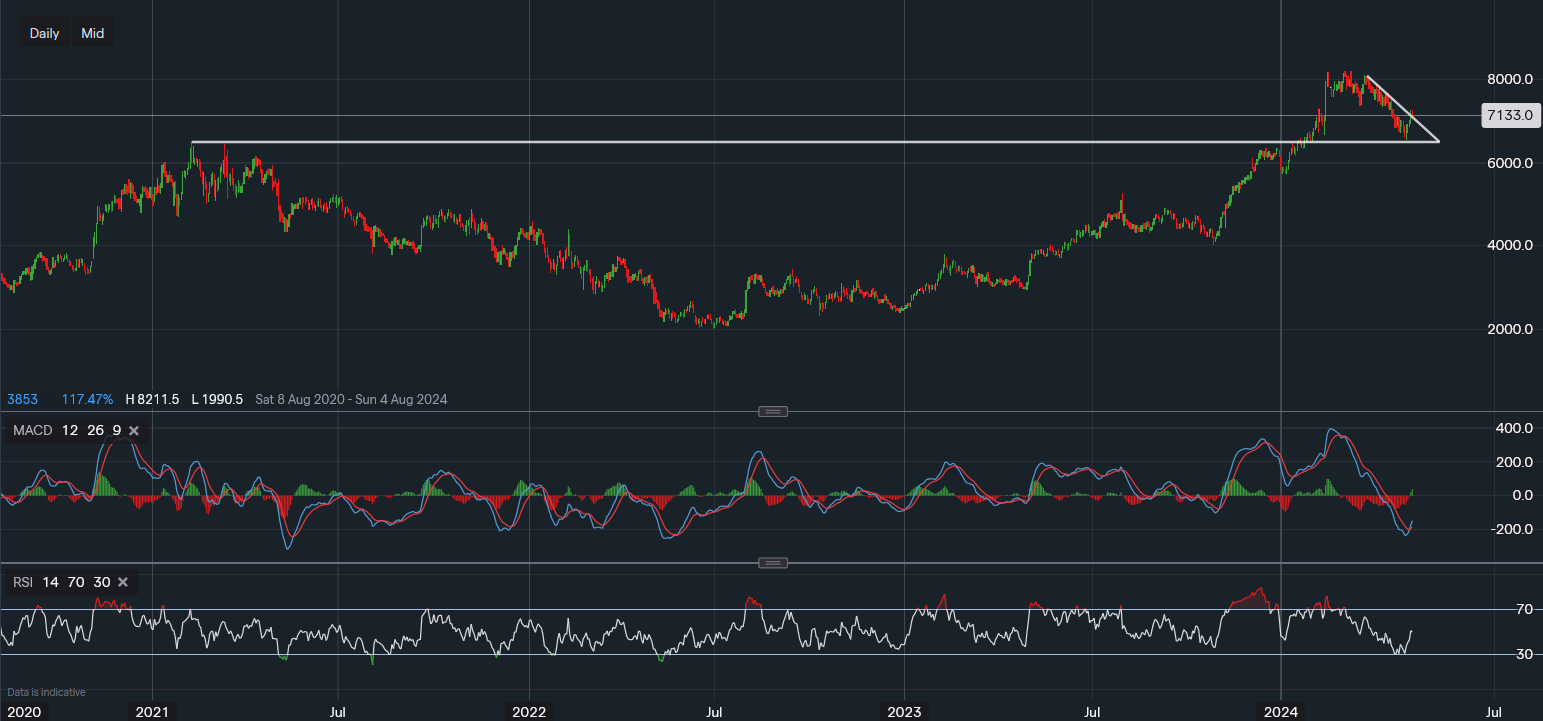Click the 2022 marker on the time axis
The height and width of the screenshot is (721, 1543).
pyautogui.click(x=528, y=712)
